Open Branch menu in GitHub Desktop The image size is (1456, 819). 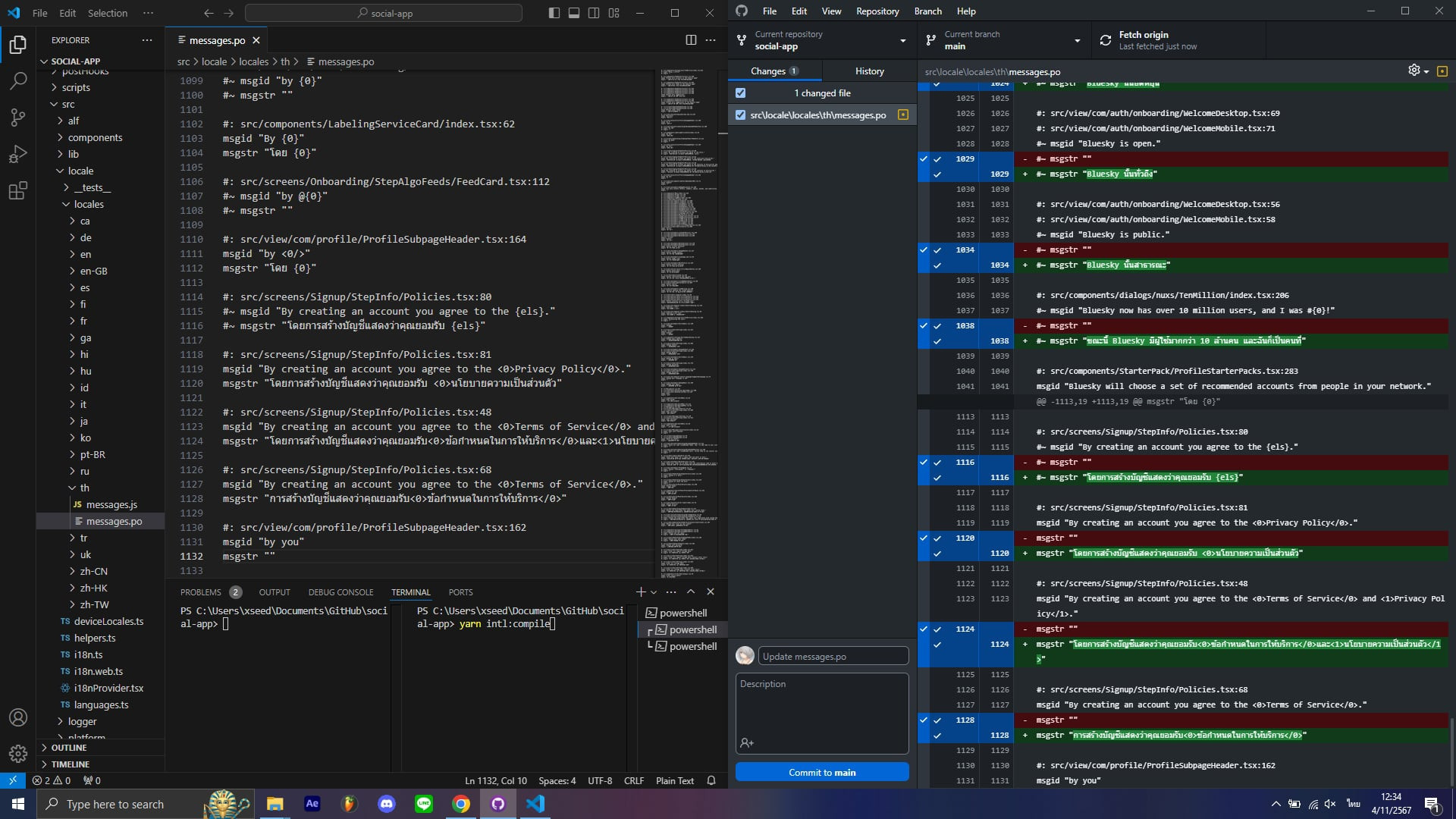point(927,11)
